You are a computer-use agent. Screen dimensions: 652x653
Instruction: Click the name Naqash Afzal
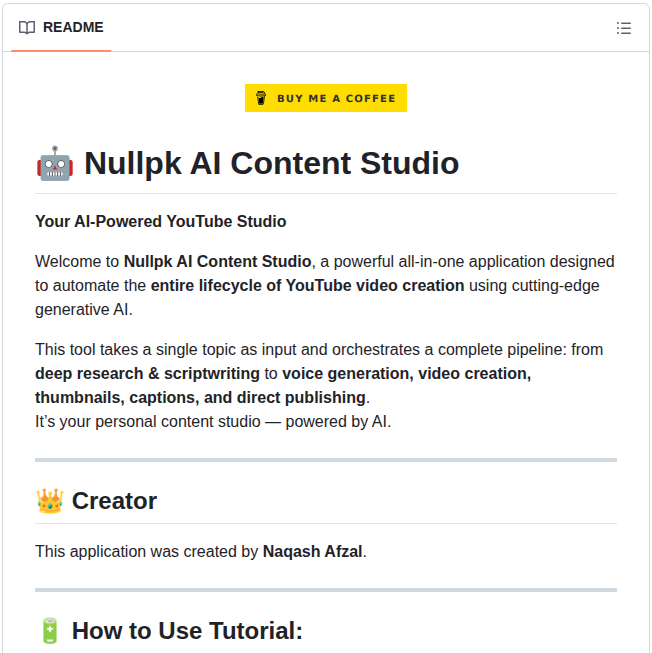[312, 551]
